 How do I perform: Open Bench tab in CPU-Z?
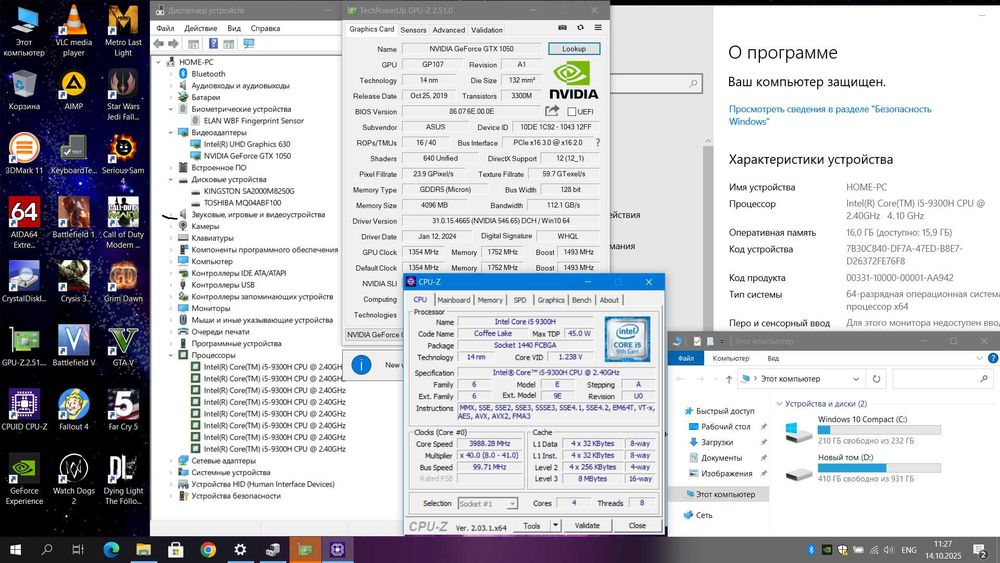coord(581,300)
